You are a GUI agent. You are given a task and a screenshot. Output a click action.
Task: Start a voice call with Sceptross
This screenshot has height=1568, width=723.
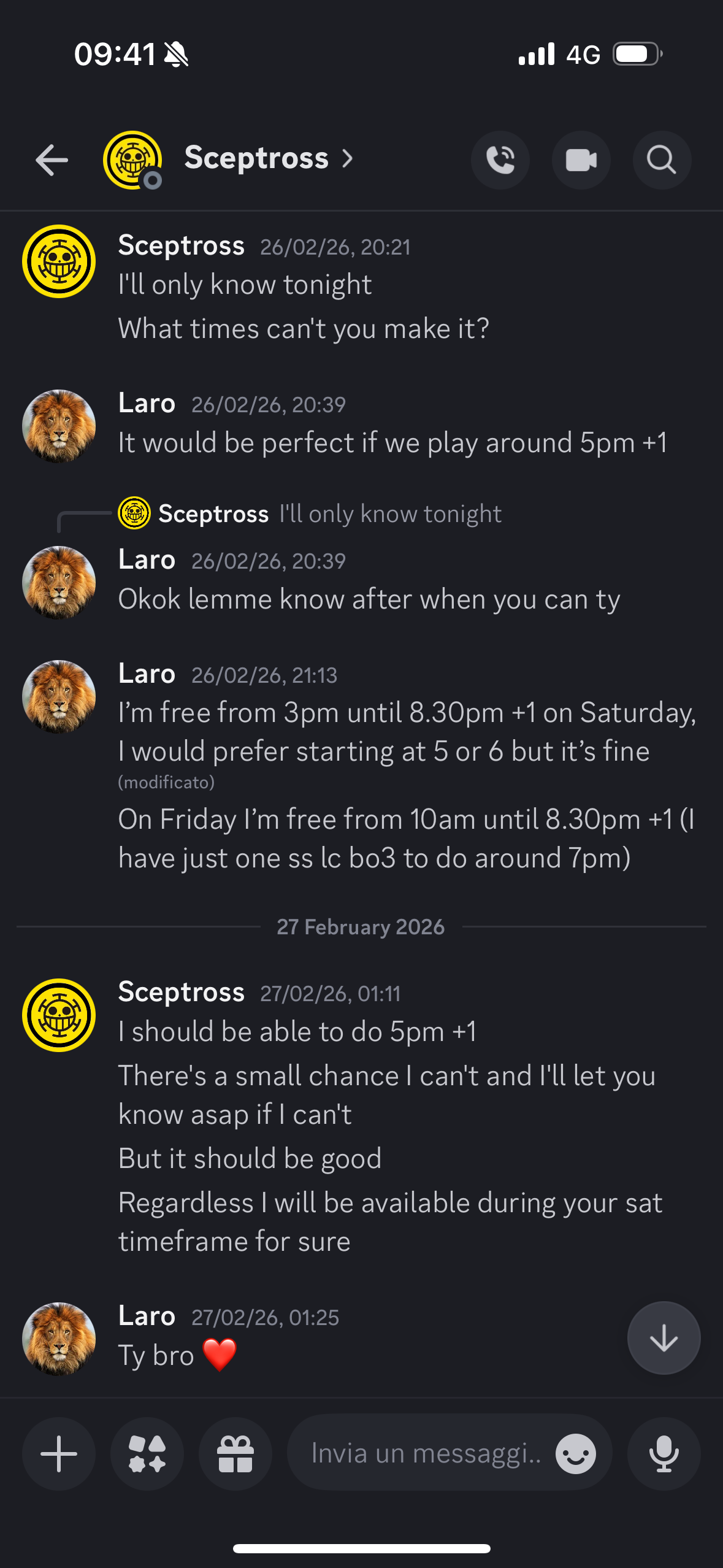click(500, 160)
